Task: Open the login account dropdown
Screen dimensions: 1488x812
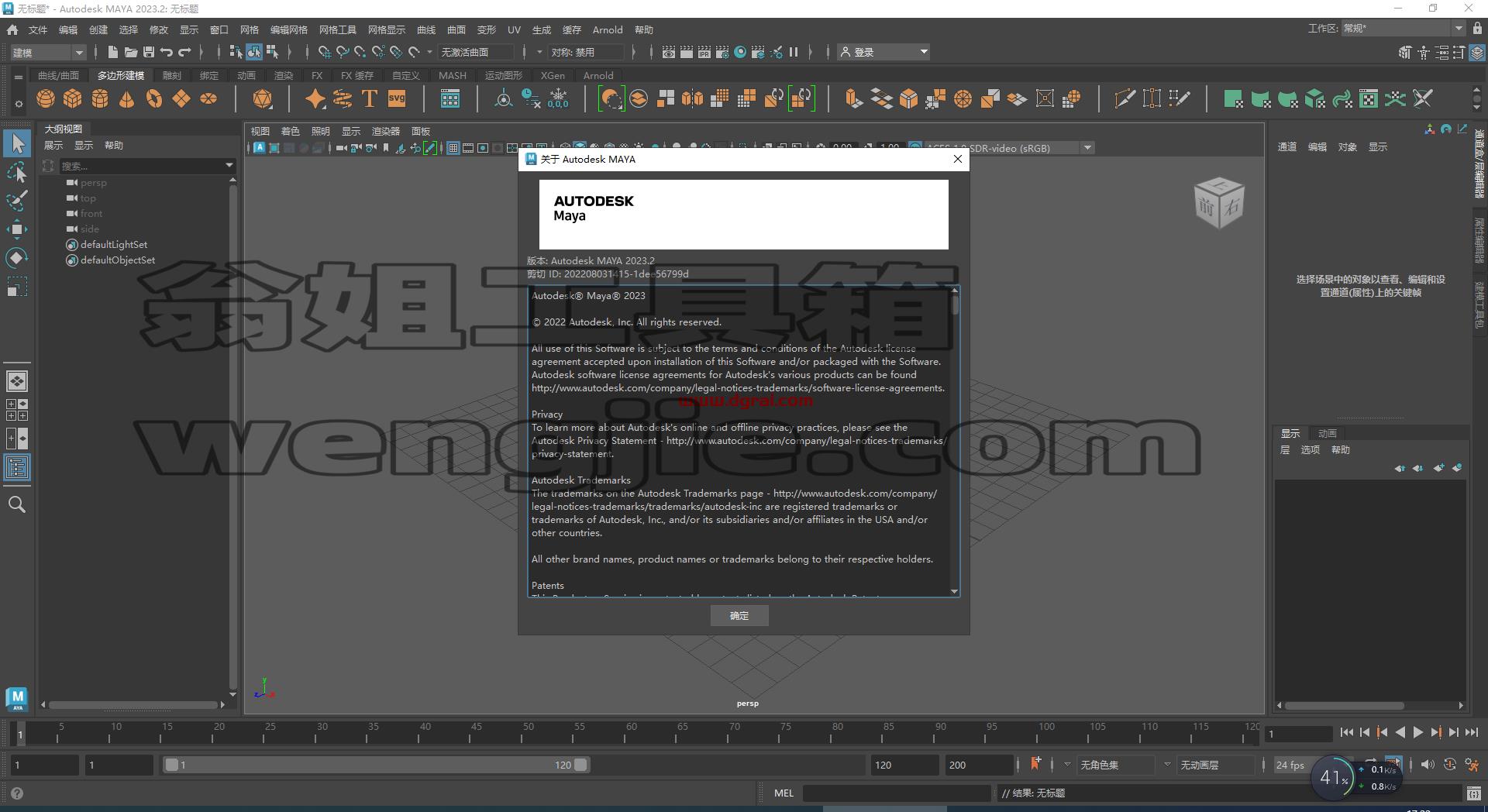Action: (885, 52)
